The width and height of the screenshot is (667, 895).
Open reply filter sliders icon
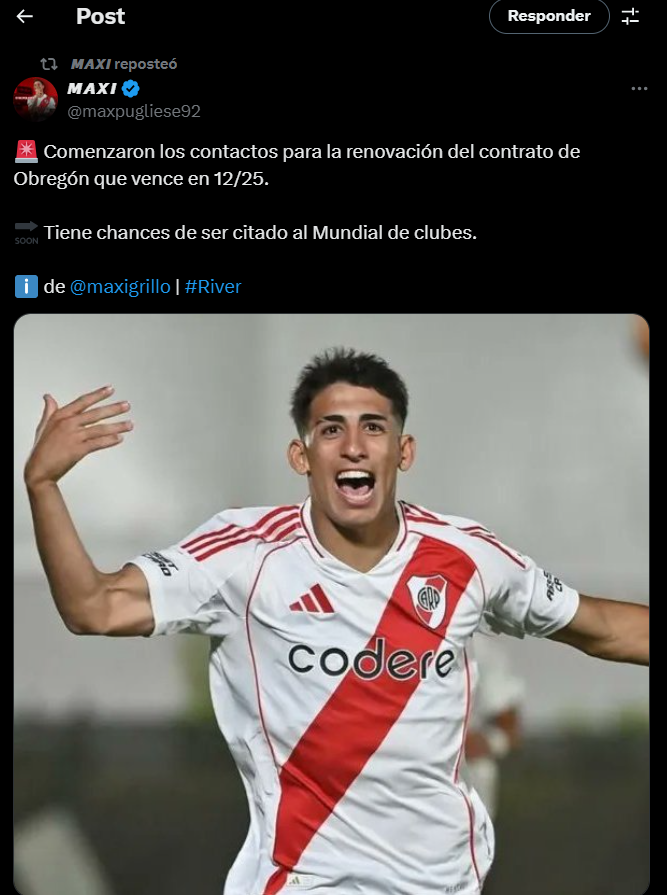click(x=630, y=17)
